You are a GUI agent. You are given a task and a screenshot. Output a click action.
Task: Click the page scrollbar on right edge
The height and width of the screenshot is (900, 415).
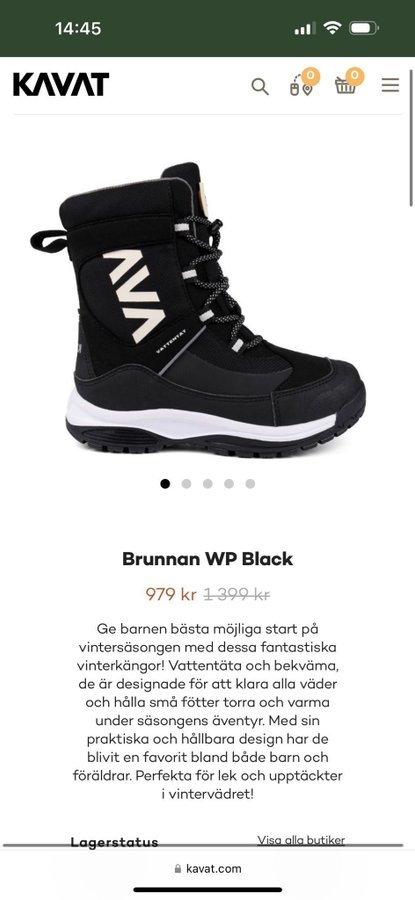411,138
